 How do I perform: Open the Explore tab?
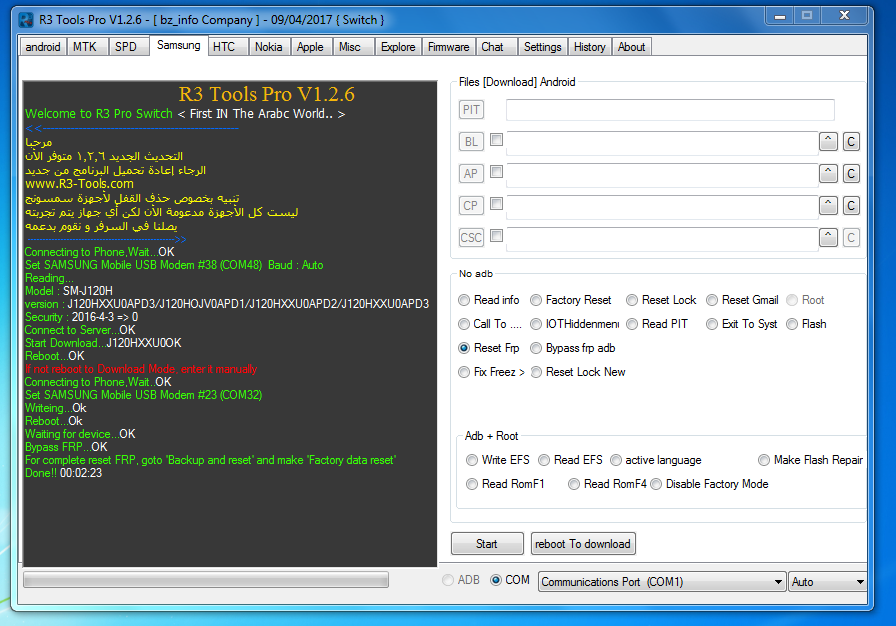[x=398, y=47]
